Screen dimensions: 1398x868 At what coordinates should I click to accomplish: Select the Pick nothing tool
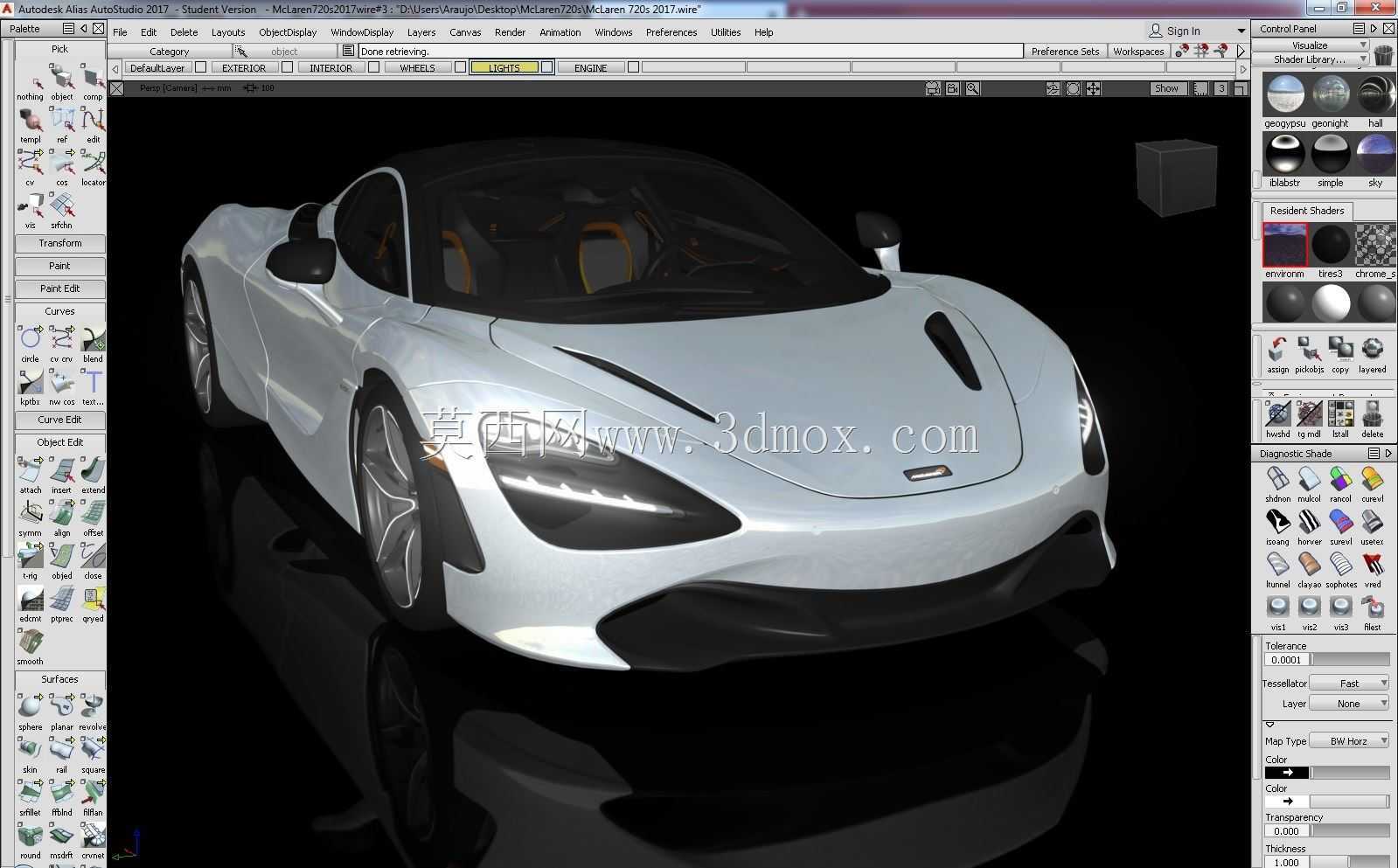(x=30, y=82)
